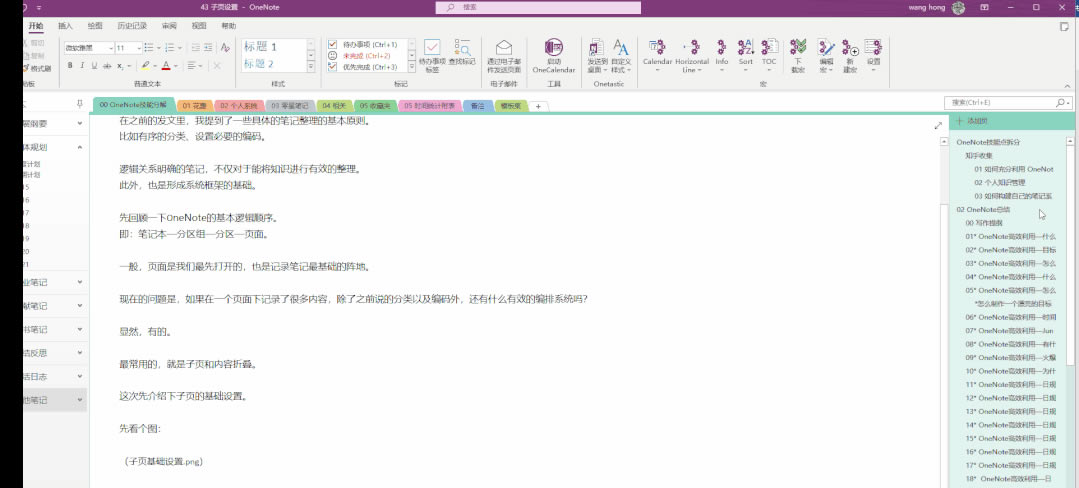Apply strikethrough formatting

(x=107, y=66)
